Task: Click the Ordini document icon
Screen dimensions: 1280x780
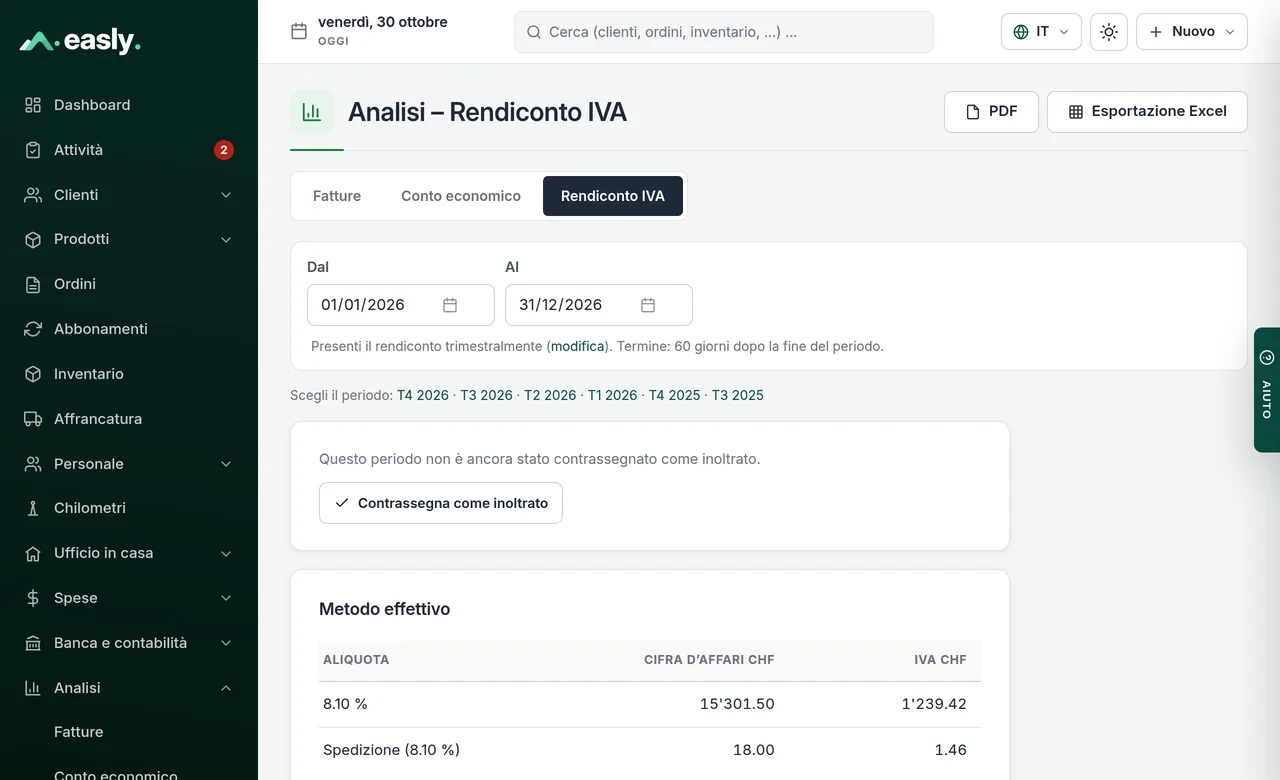Action: [33, 284]
